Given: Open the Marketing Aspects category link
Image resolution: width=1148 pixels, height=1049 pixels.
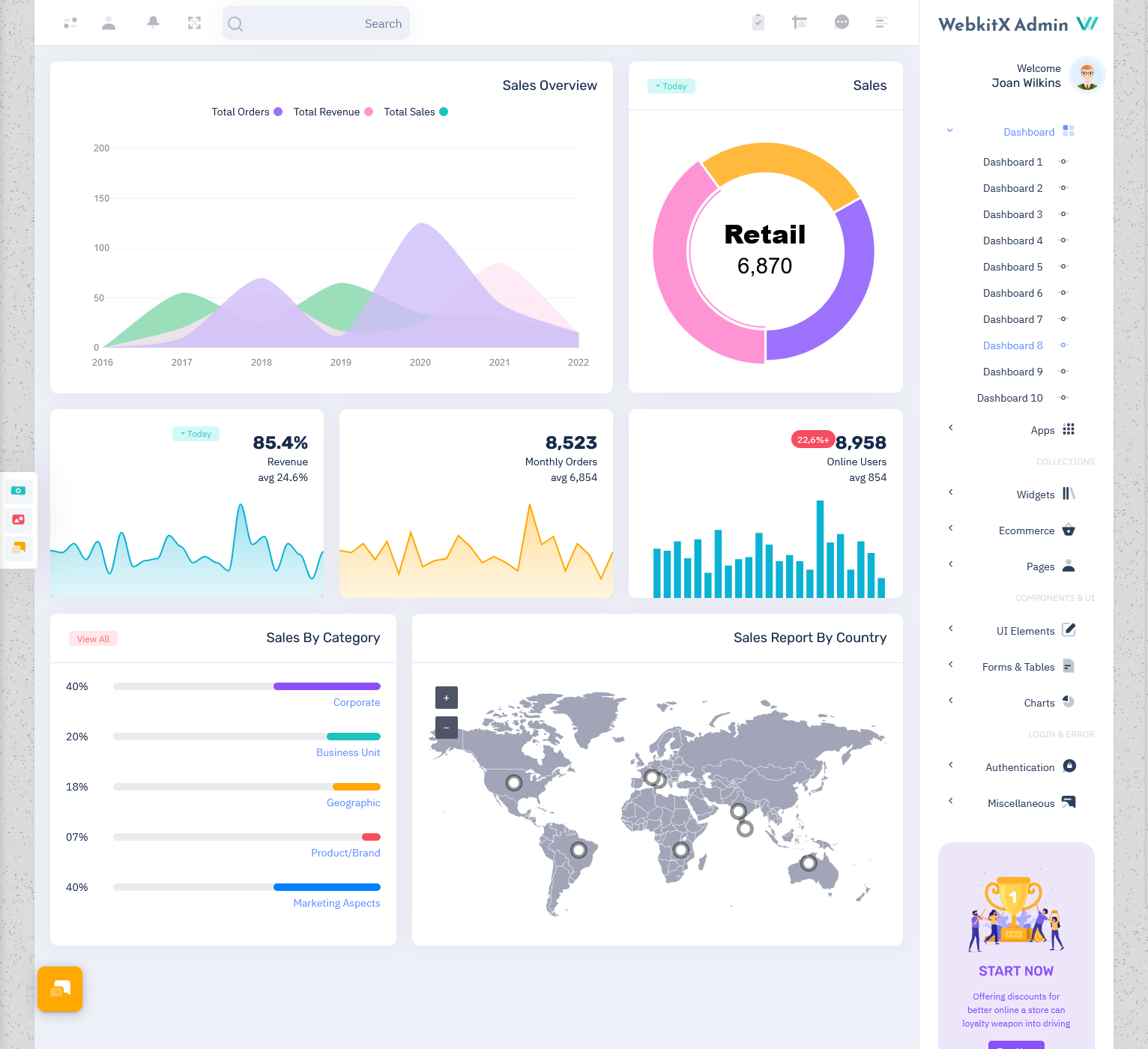Looking at the screenshot, I should click(x=336, y=903).
